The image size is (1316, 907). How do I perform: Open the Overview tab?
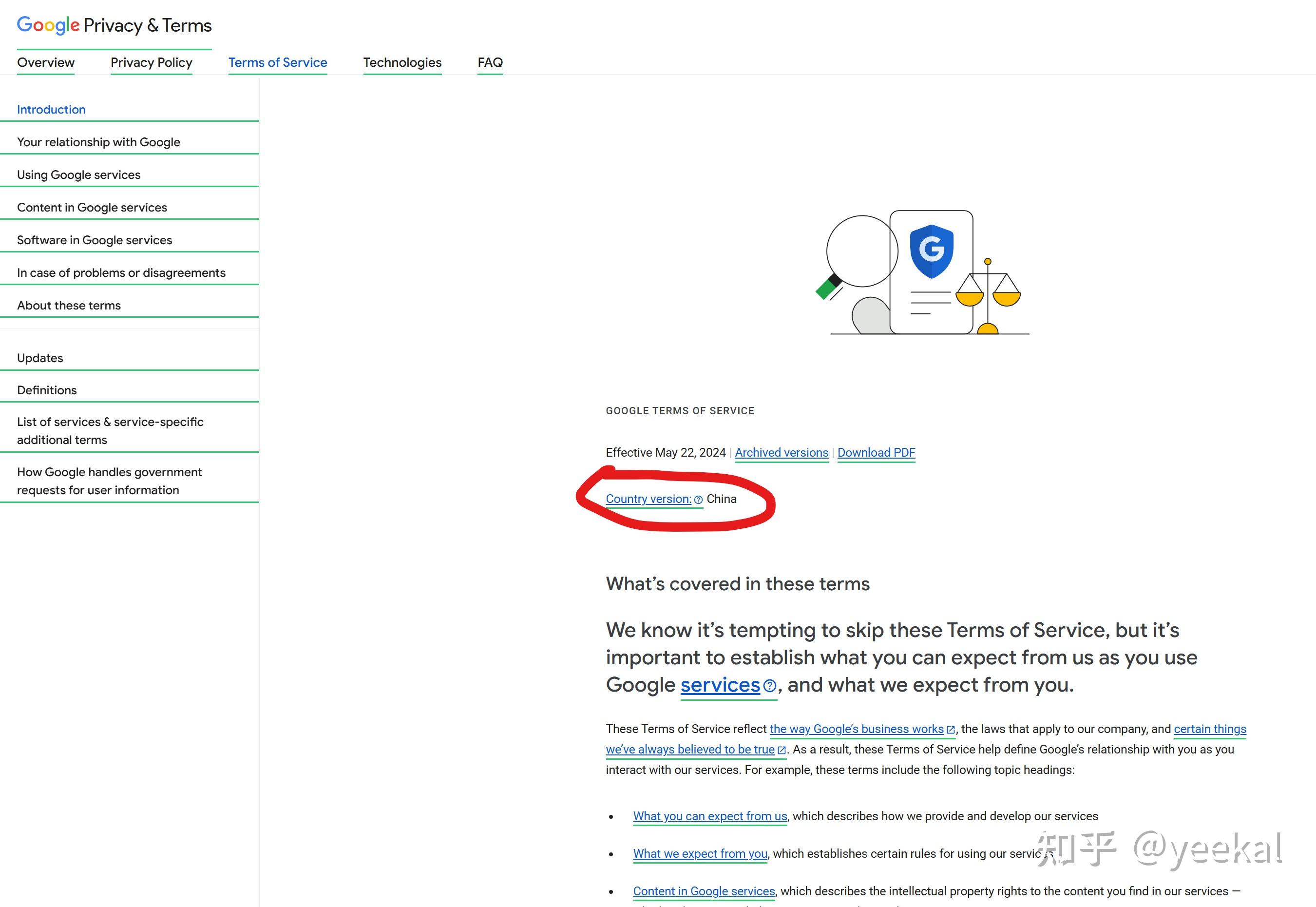click(45, 62)
